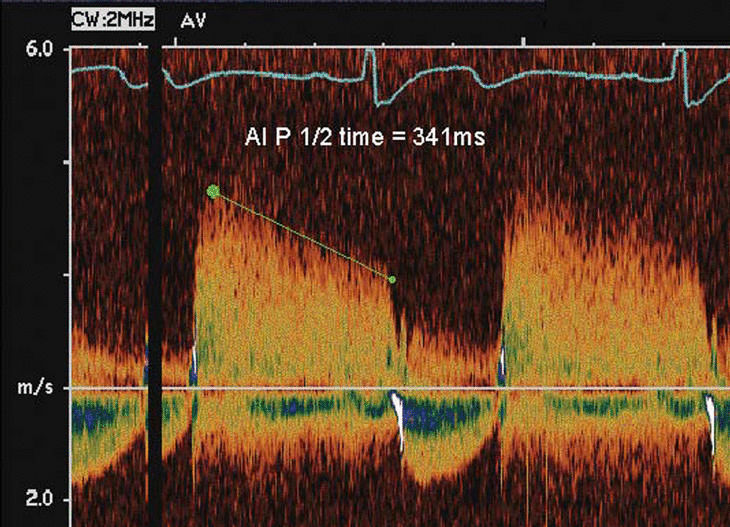The height and width of the screenshot is (527, 730).
Task: Click the rightmost QRS complex on ECG trace
Action: (x=685, y=75)
